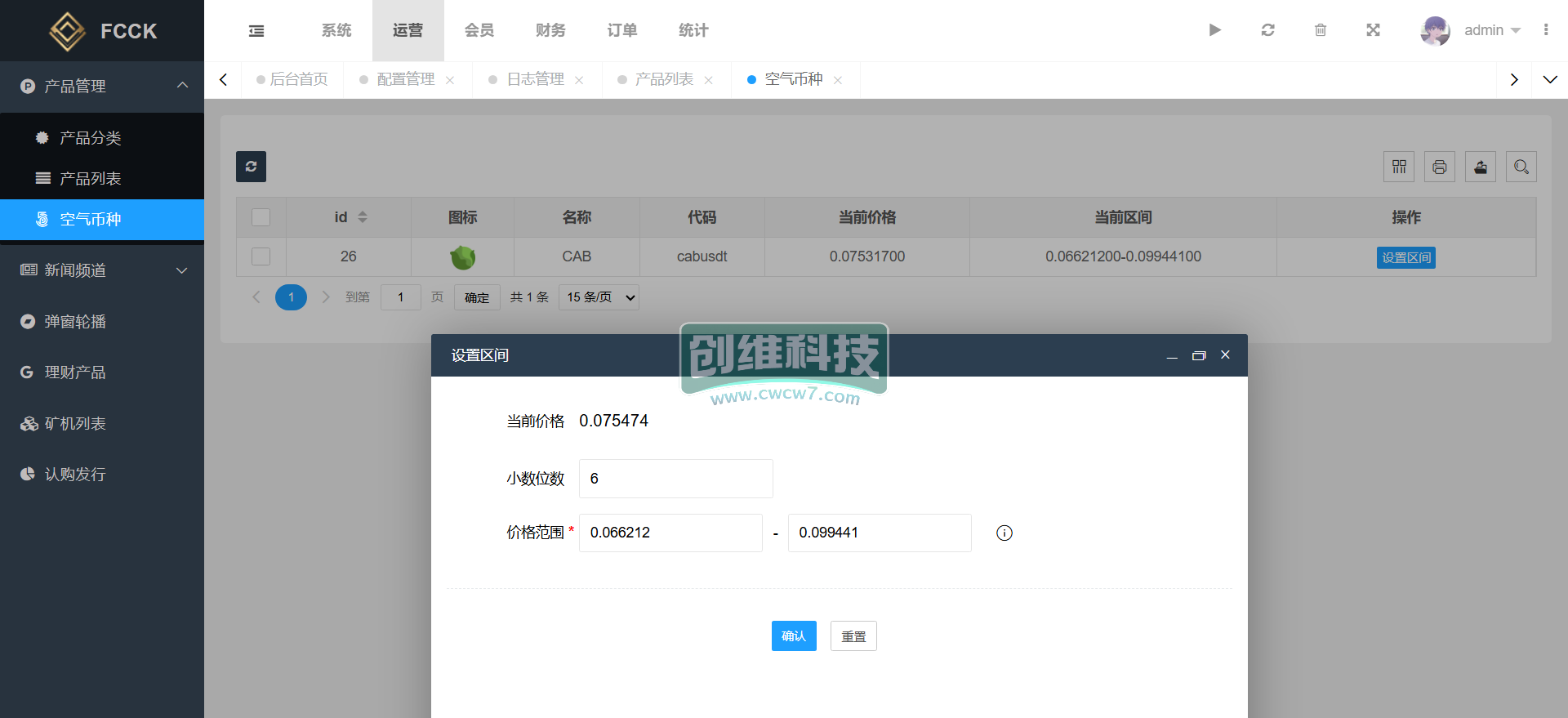This screenshot has height=718, width=1568.
Task: Switch to the 财务 top menu
Action: click(550, 30)
